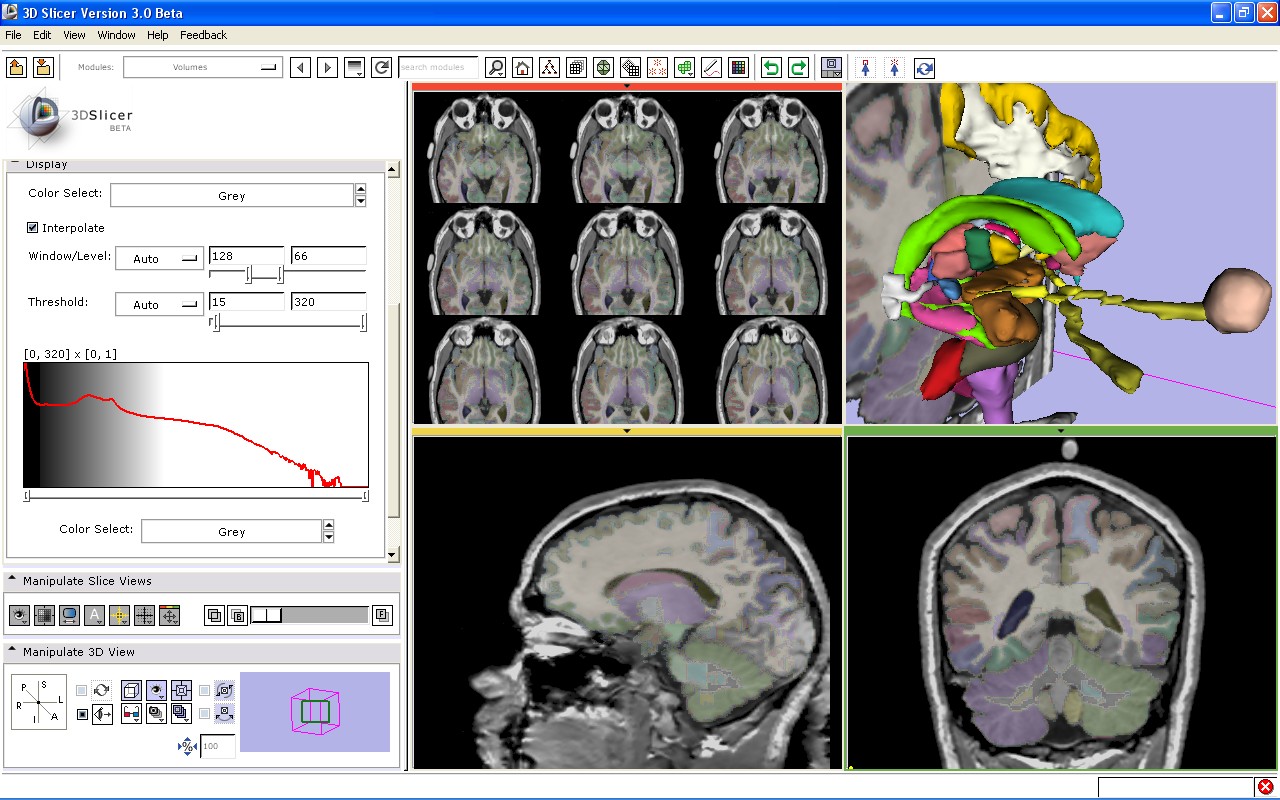Click the Home module toolbar icon
Image resolution: width=1280 pixels, height=800 pixels.
(x=522, y=68)
